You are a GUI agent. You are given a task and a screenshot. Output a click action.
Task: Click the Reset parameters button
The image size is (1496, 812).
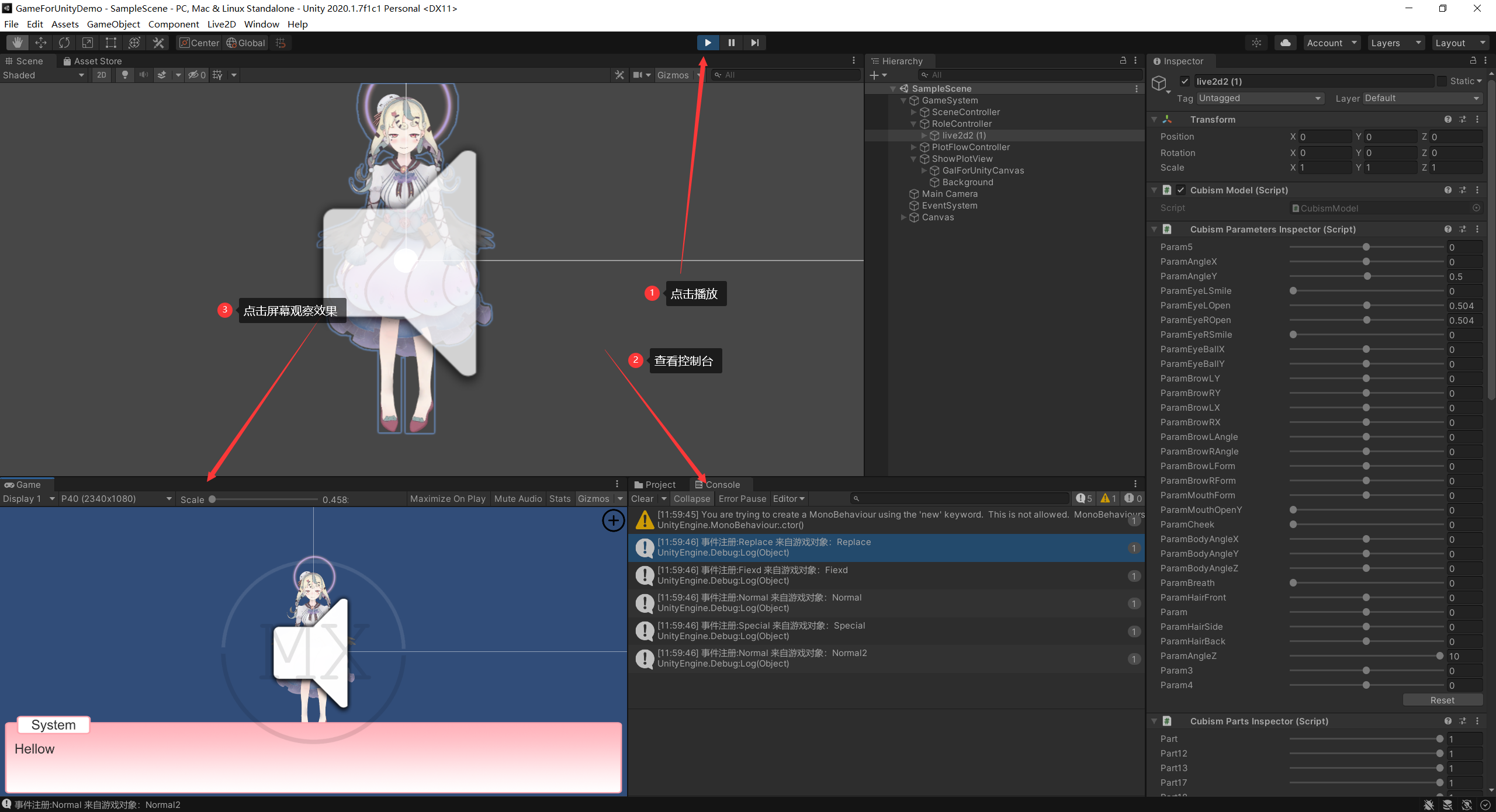coord(1442,700)
